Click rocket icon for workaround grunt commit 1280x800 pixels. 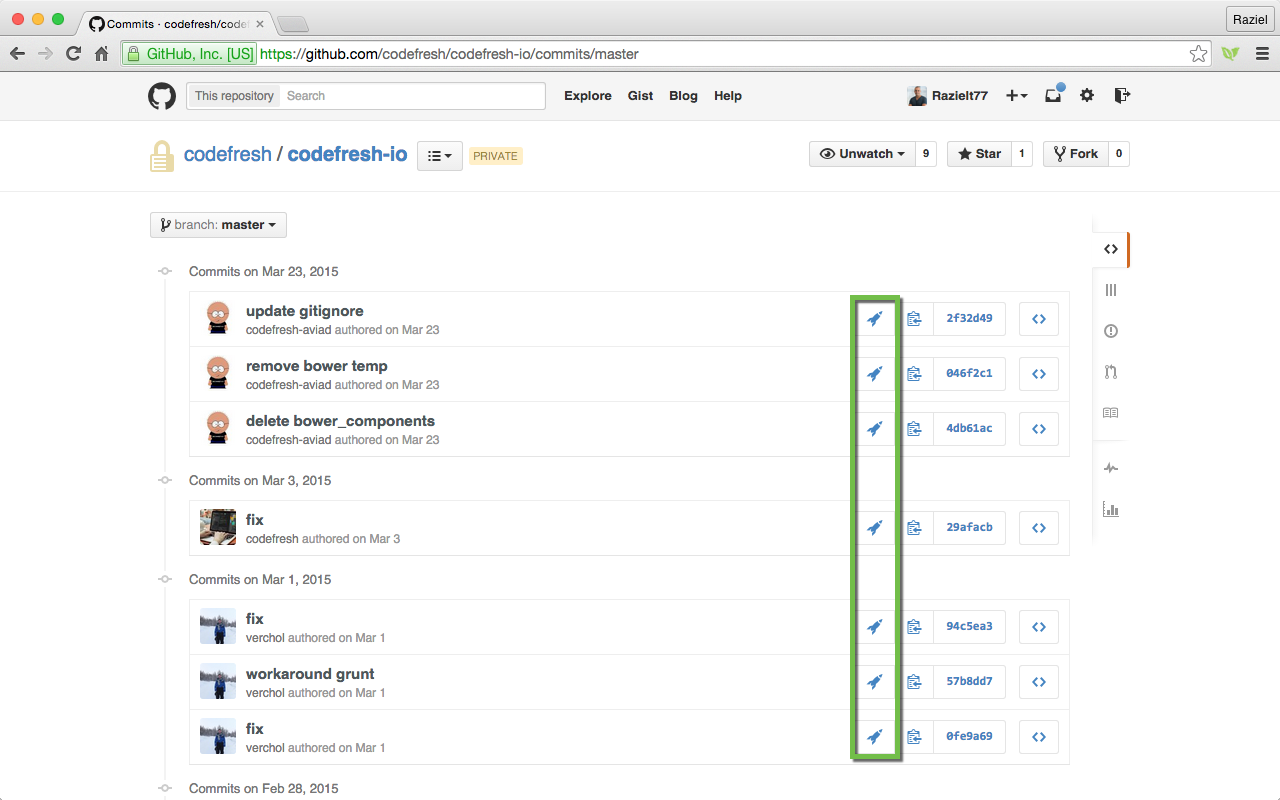pyautogui.click(x=875, y=682)
